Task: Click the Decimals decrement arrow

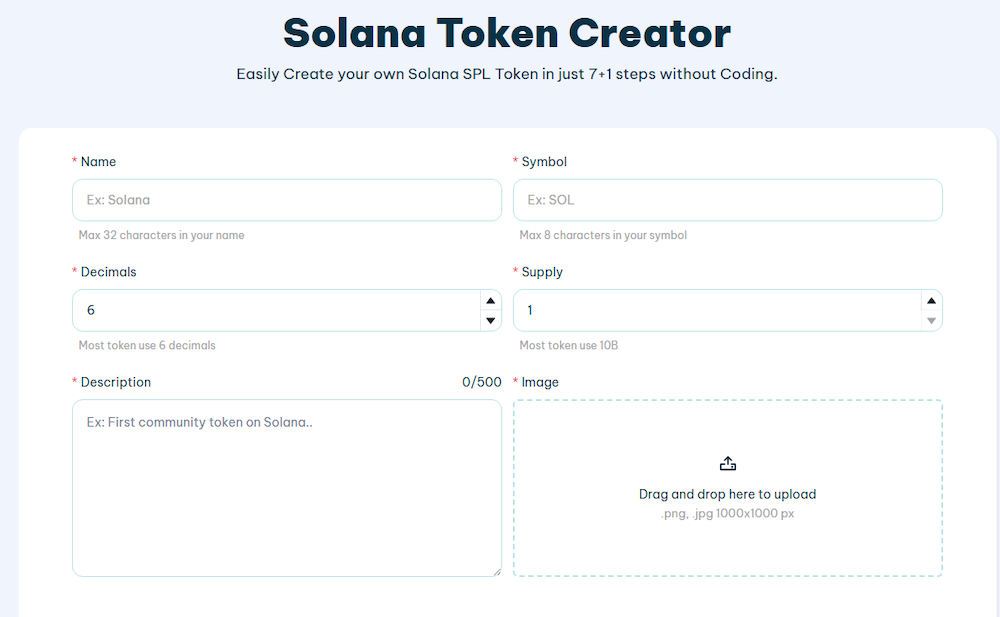Action: coord(490,319)
